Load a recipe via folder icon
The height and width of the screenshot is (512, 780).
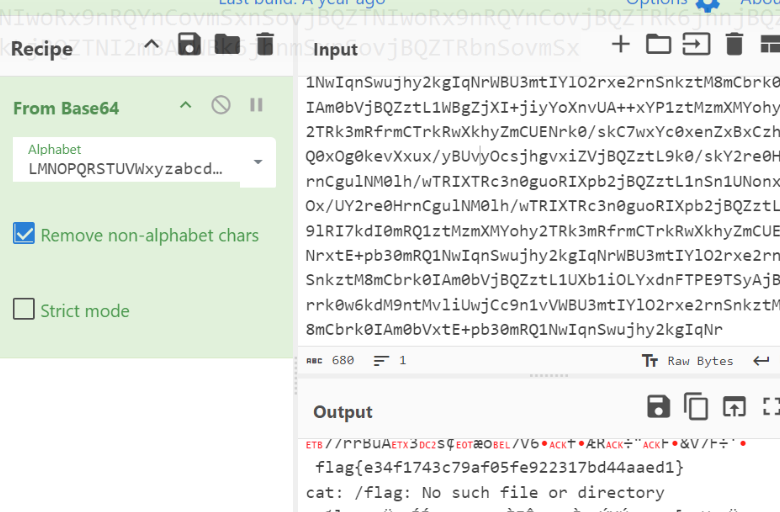(x=227, y=44)
